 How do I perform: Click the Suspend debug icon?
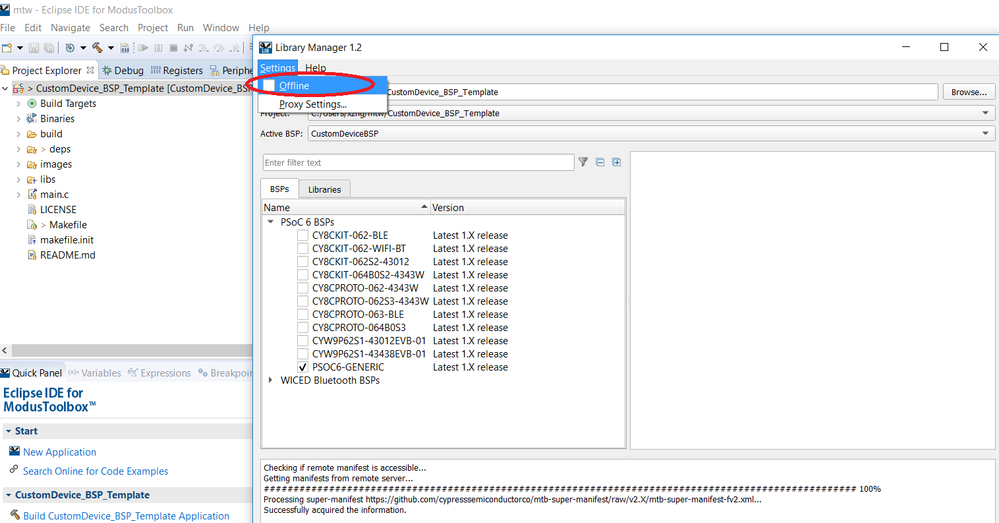pos(158,48)
